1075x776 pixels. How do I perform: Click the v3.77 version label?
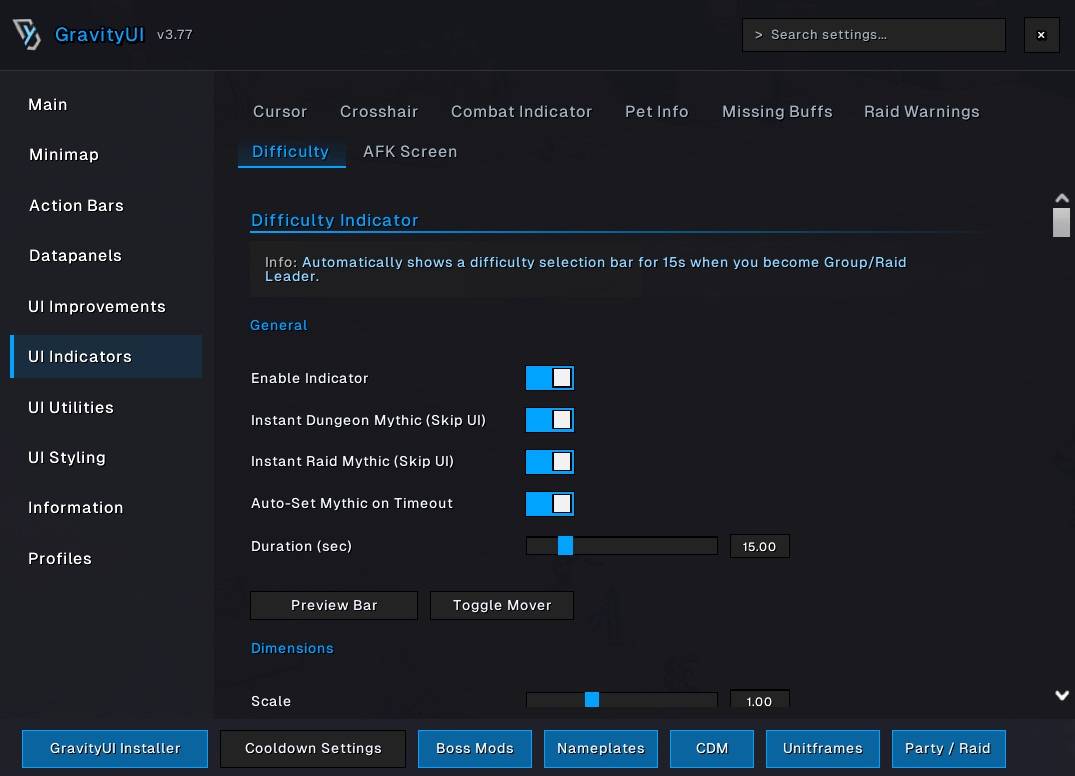175,34
